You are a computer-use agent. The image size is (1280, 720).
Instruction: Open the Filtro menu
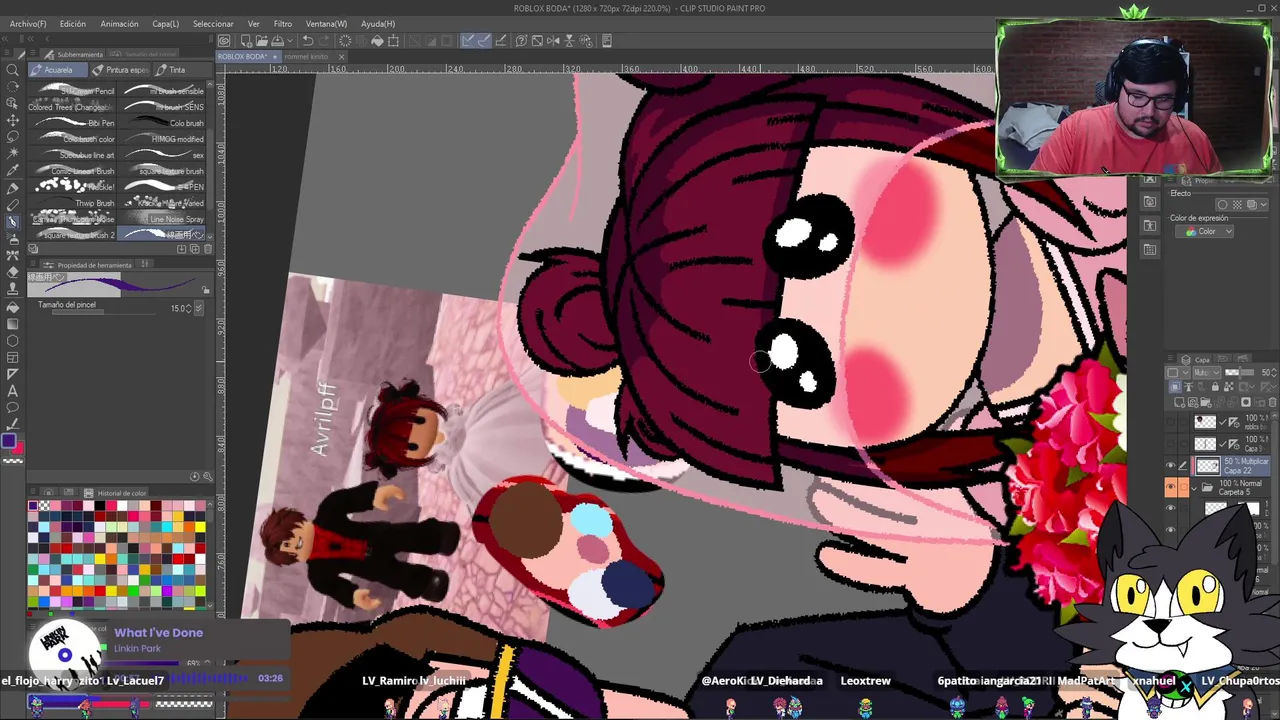[283, 23]
